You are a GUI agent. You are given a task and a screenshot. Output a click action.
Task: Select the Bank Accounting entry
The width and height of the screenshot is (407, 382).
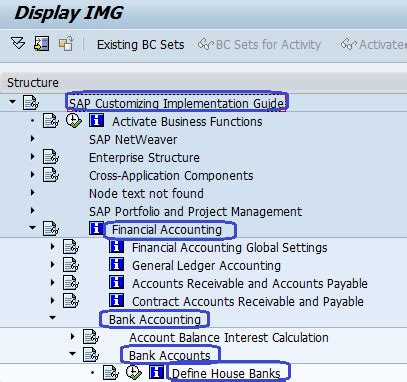click(x=155, y=320)
